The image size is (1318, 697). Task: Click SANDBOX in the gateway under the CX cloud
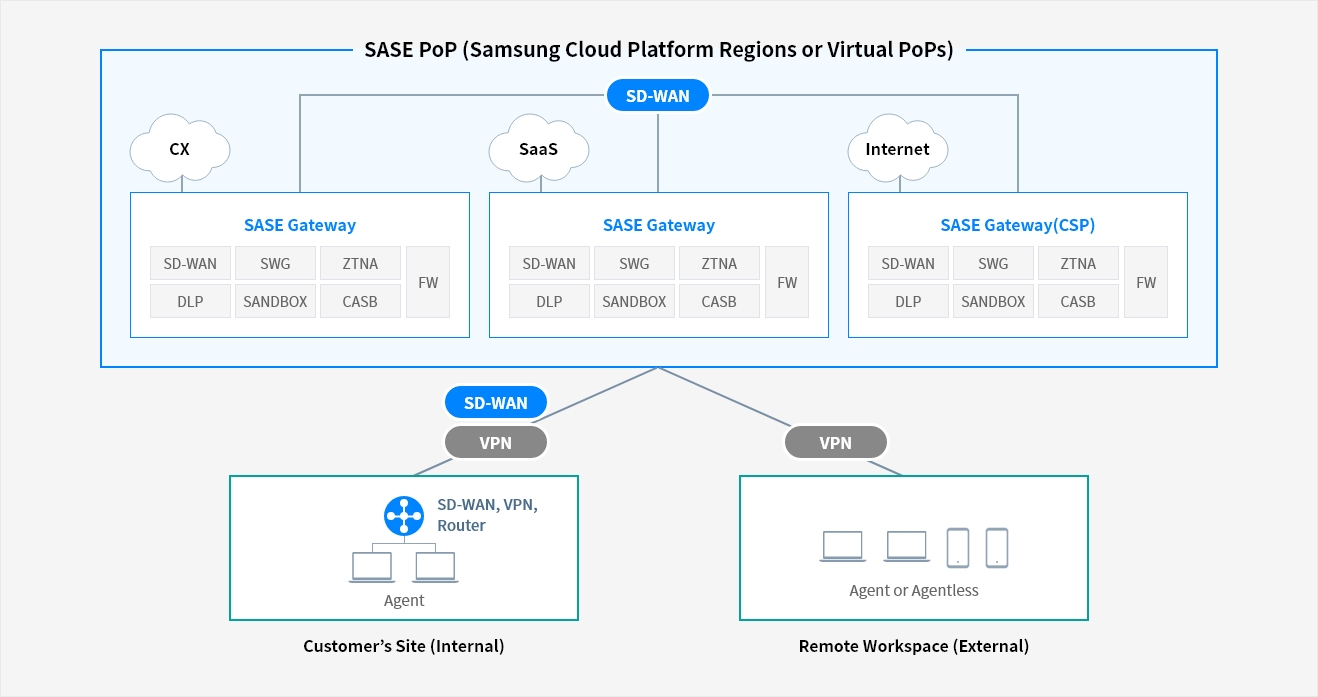point(275,301)
